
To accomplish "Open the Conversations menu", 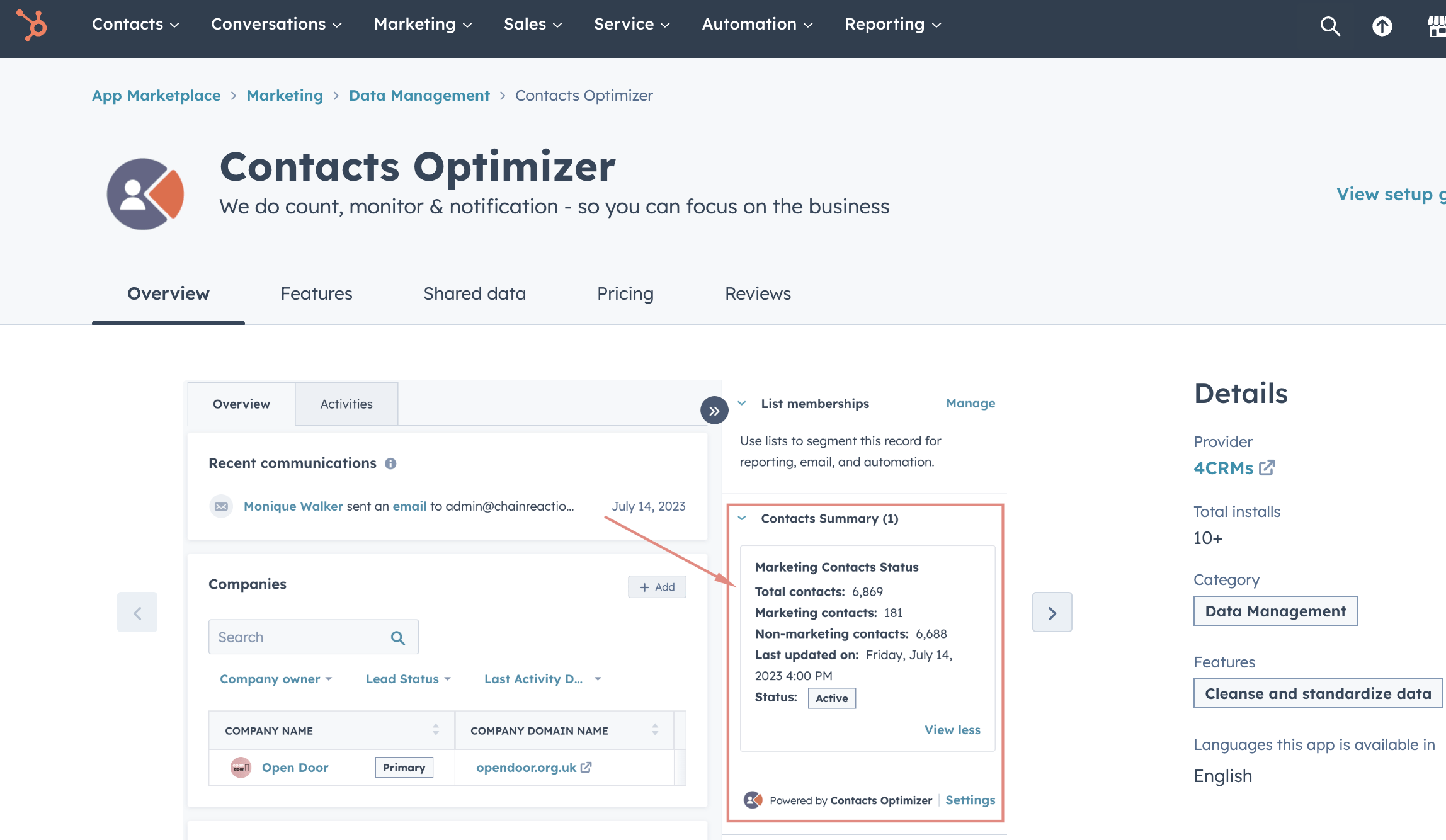I will pyautogui.click(x=276, y=24).
